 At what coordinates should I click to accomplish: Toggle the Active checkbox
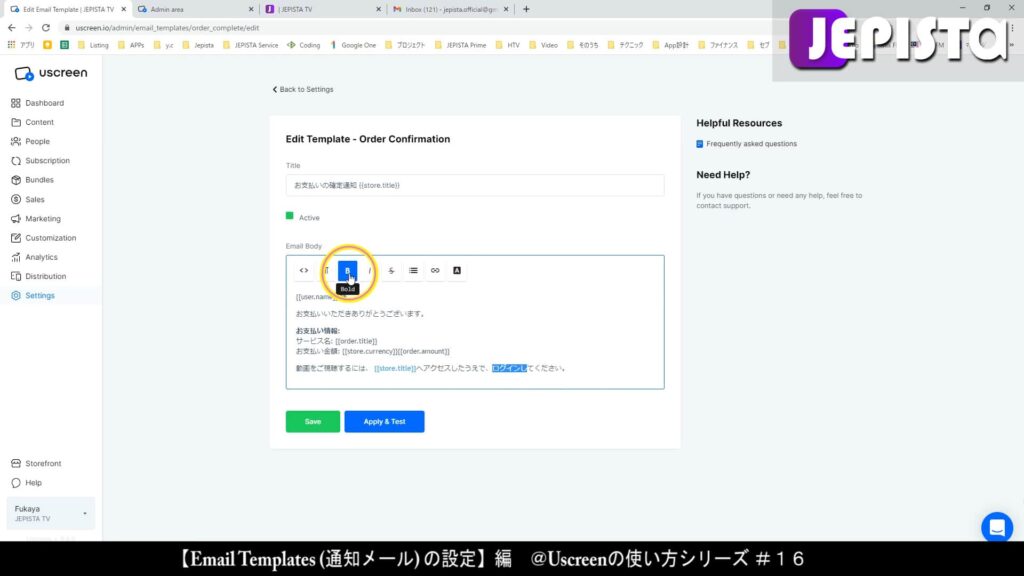(x=289, y=216)
